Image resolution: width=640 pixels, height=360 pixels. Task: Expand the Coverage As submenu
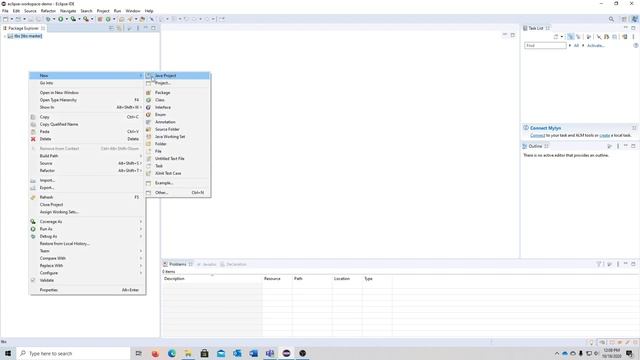(87, 222)
